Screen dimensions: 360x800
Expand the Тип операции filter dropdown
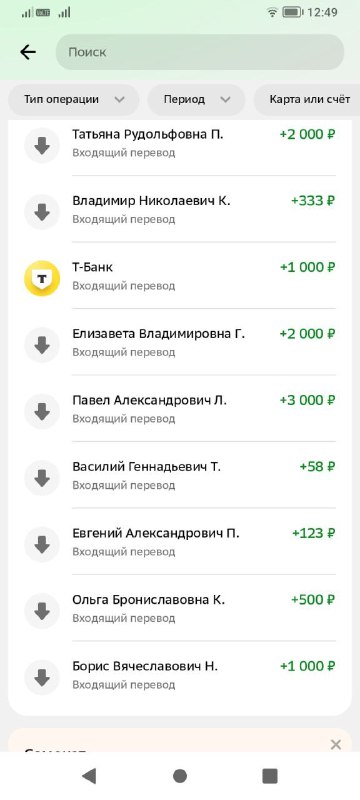[x=73, y=99]
